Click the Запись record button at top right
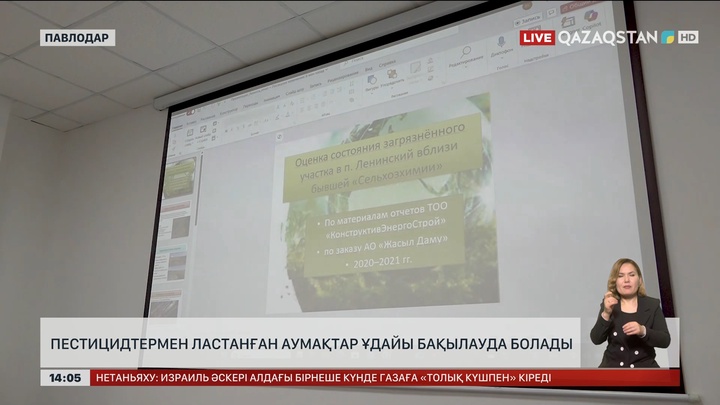Viewport: 720px width, 405px height. (x=528, y=20)
